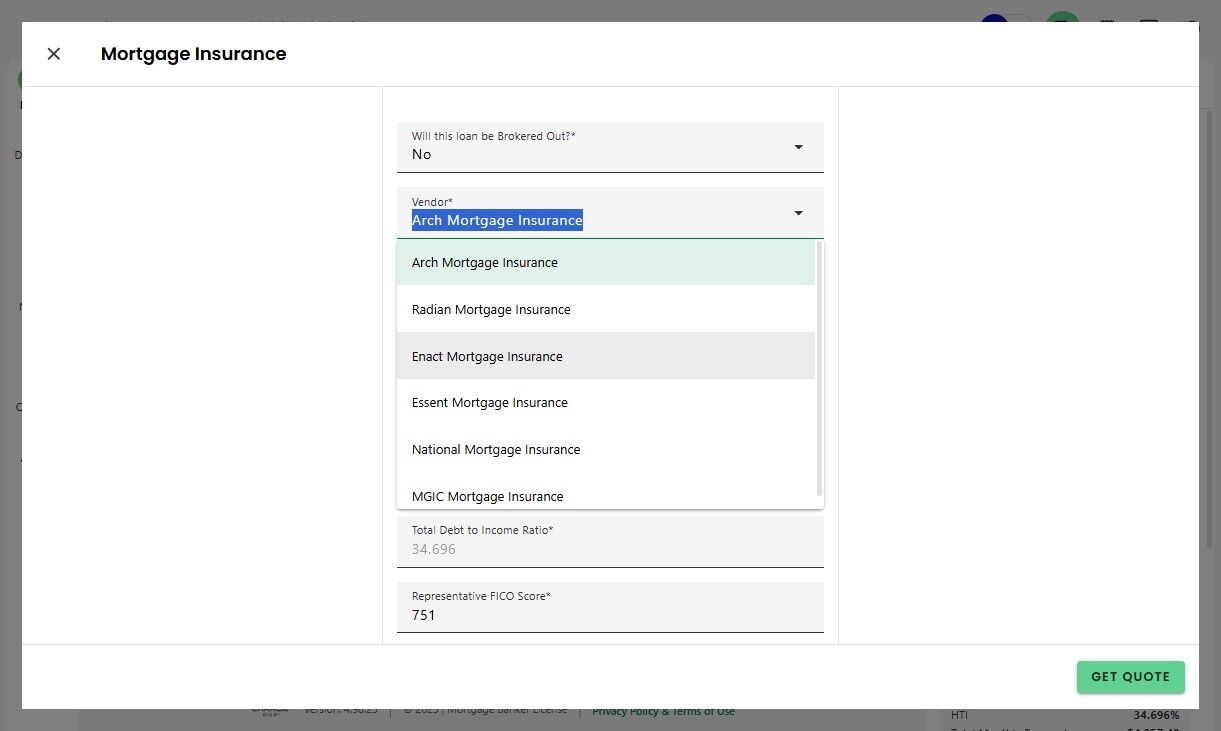Click the highlighted Vendor text input
This screenshot has height=731, width=1221.
[x=497, y=220]
